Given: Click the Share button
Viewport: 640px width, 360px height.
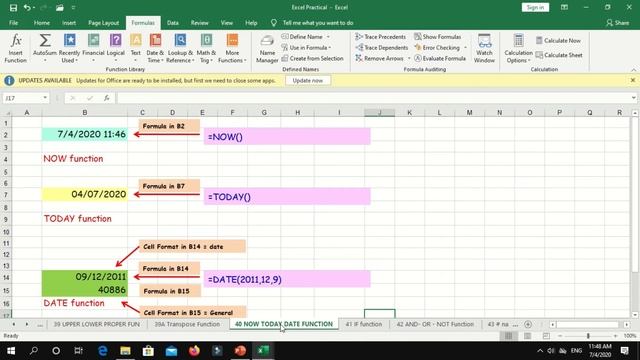Looking at the screenshot, I should (618, 23).
